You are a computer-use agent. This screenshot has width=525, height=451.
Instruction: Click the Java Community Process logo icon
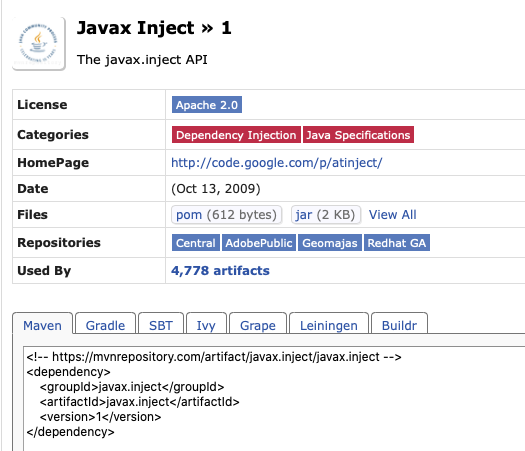tap(39, 44)
